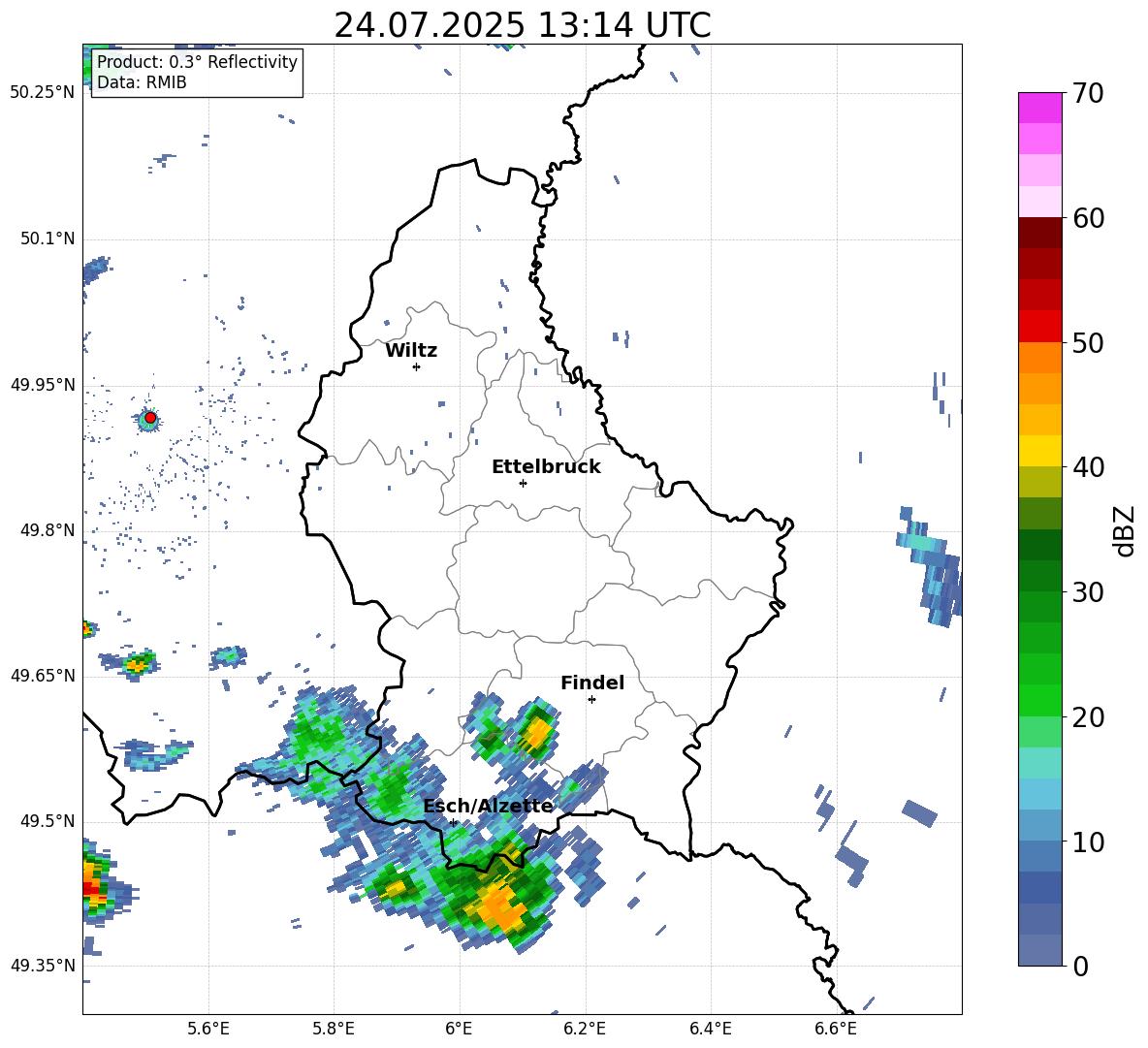Click the 49.35°N latitude label
Screen dimensions: 1148x1048
click(43, 966)
